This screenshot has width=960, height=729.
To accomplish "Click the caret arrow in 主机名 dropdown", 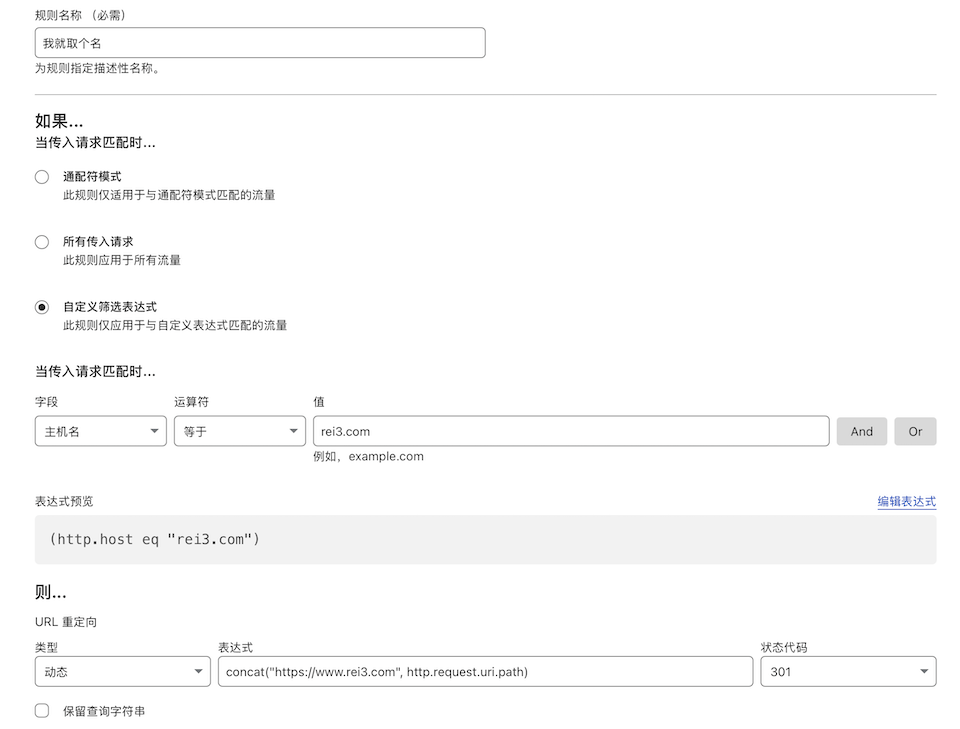I will click(x=154, y=431).
